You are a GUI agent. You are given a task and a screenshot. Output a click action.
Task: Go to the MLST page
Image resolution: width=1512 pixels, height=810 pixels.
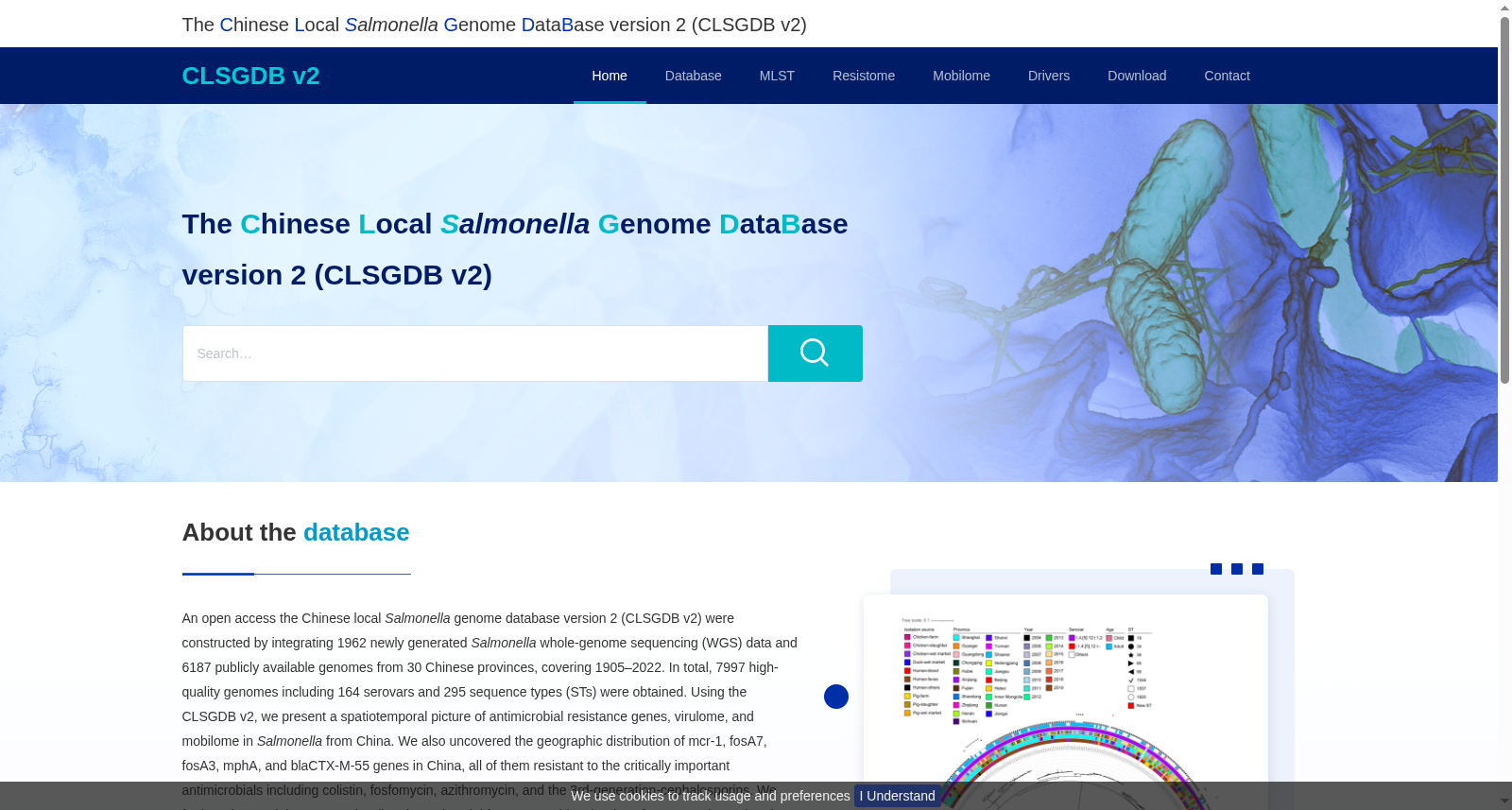point(777,76)
